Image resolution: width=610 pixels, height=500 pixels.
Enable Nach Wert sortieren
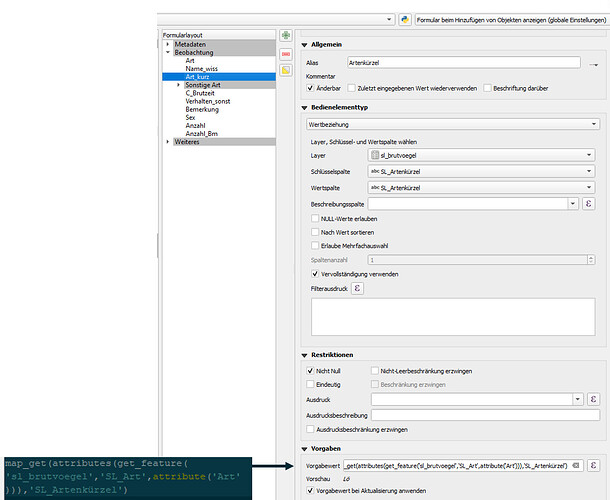point(315,232)
